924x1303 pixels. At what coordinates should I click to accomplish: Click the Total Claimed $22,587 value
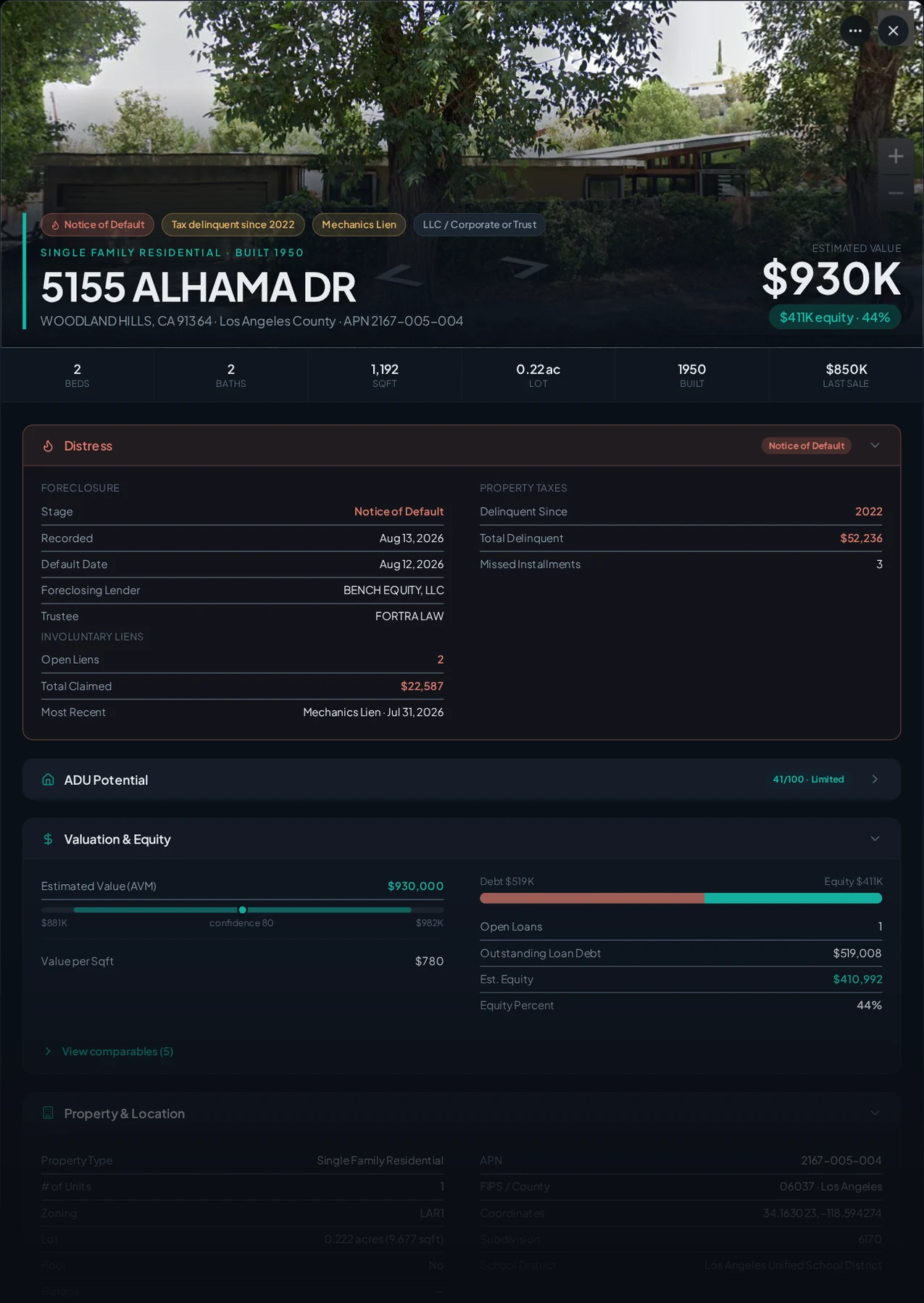(422, 686)
